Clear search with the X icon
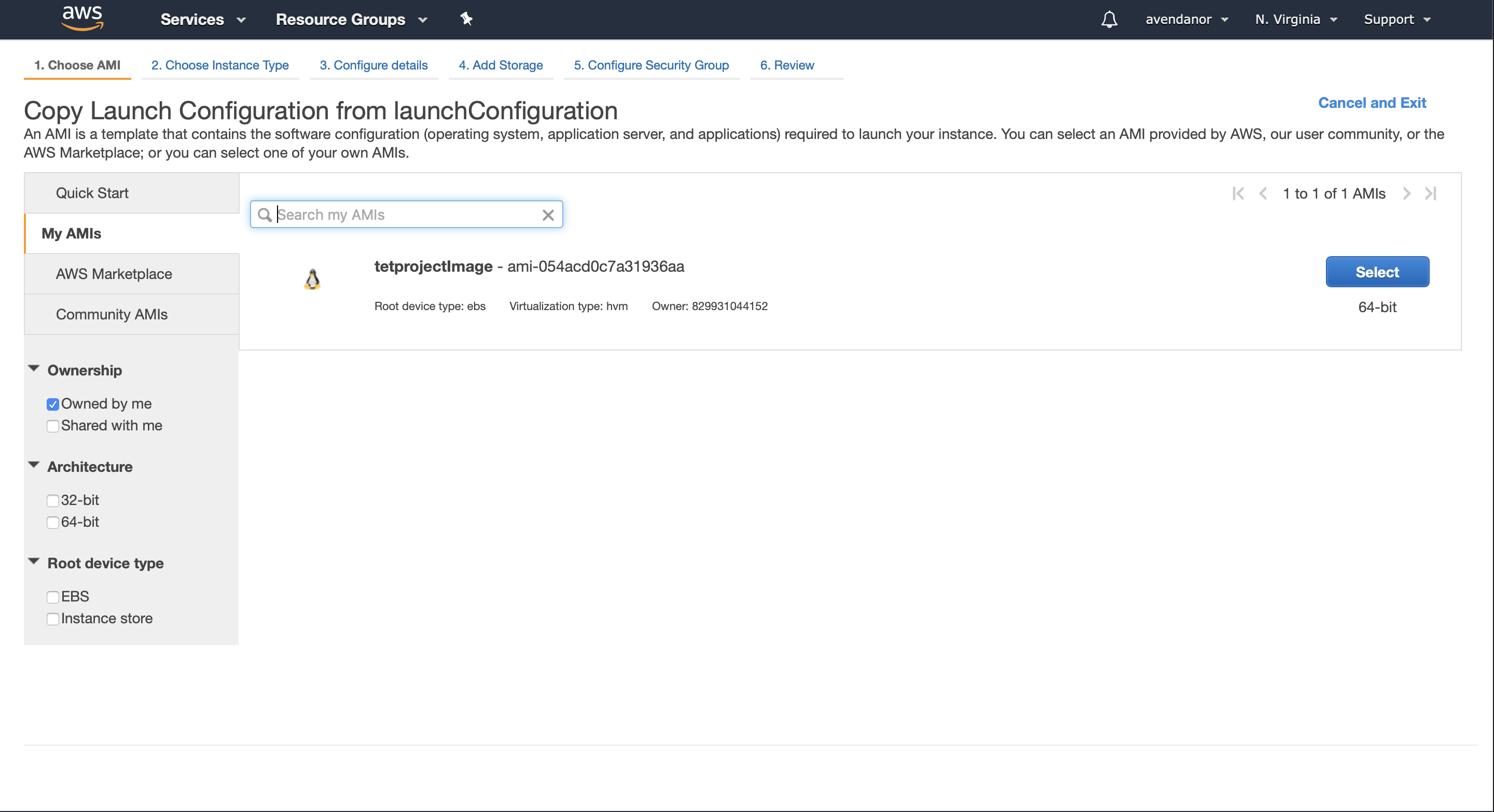Viewport: 1494px width, 812px height. tap(547, 215)
